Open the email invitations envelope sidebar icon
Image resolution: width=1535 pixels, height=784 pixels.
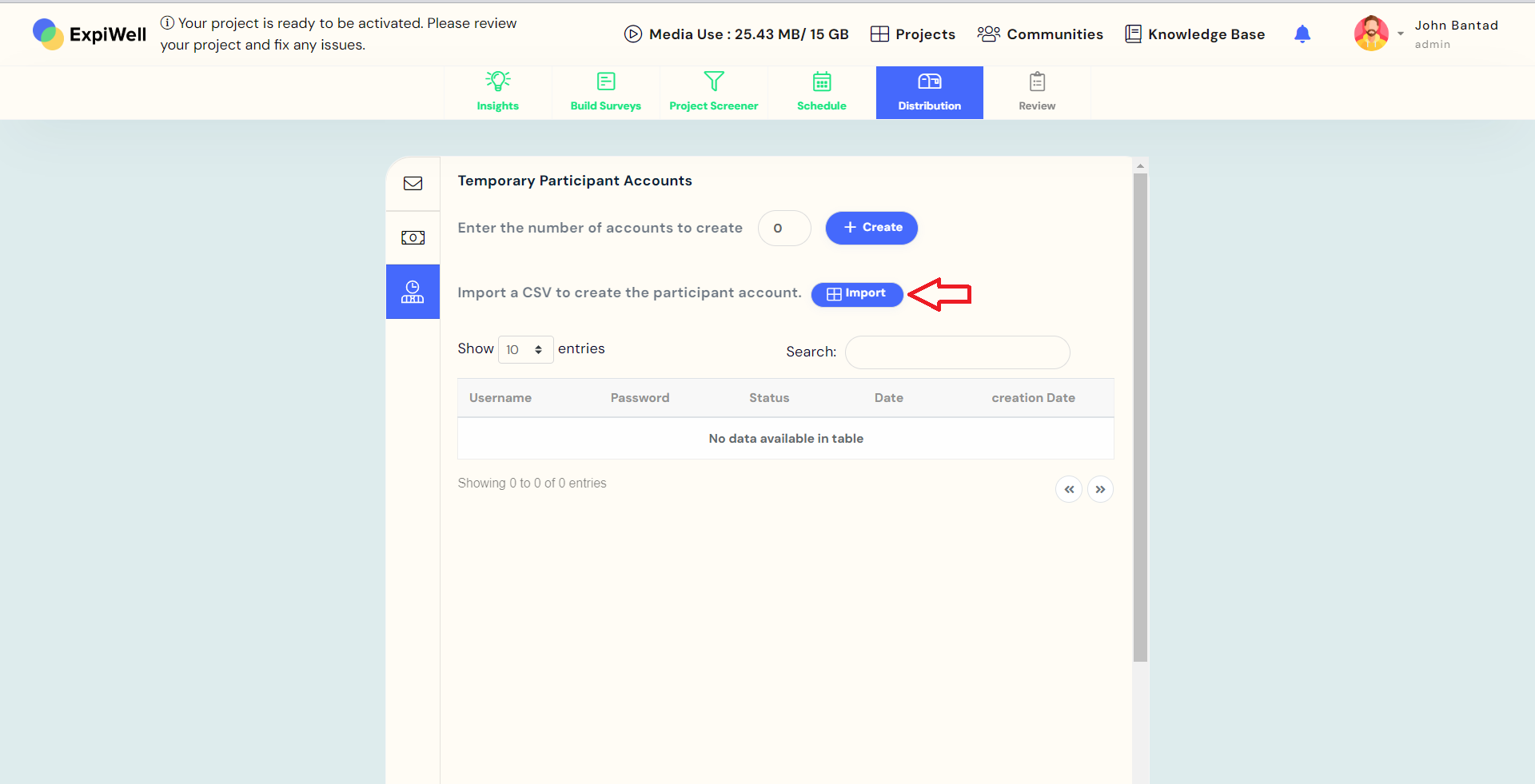(x=413, y=183)
